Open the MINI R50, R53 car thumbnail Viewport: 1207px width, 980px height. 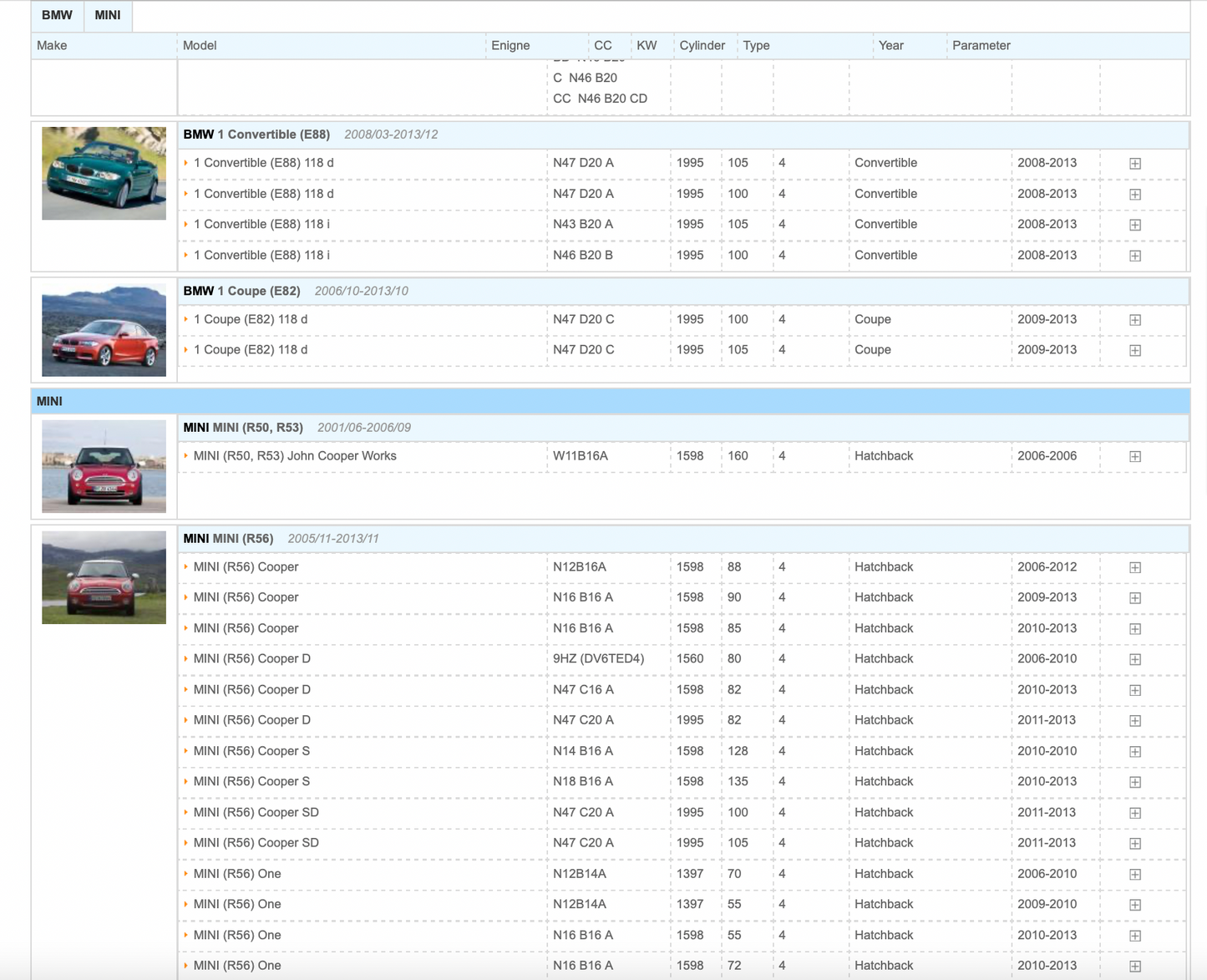(104, 467)
